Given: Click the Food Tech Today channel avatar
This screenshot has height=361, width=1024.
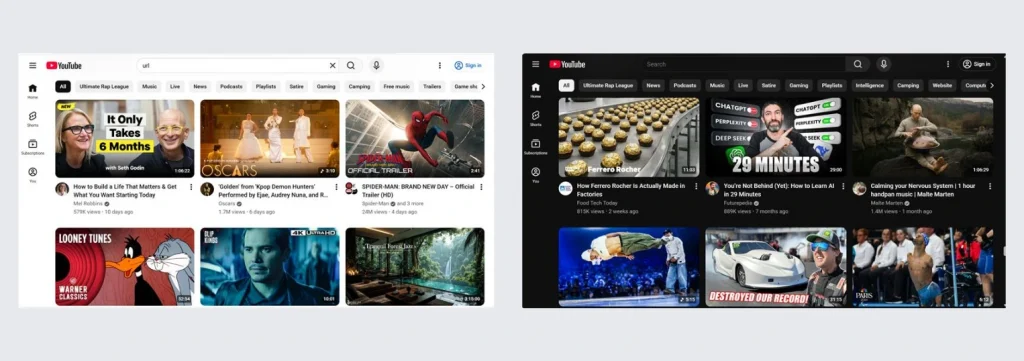Looking at the screenshot, I should [566, 188].
